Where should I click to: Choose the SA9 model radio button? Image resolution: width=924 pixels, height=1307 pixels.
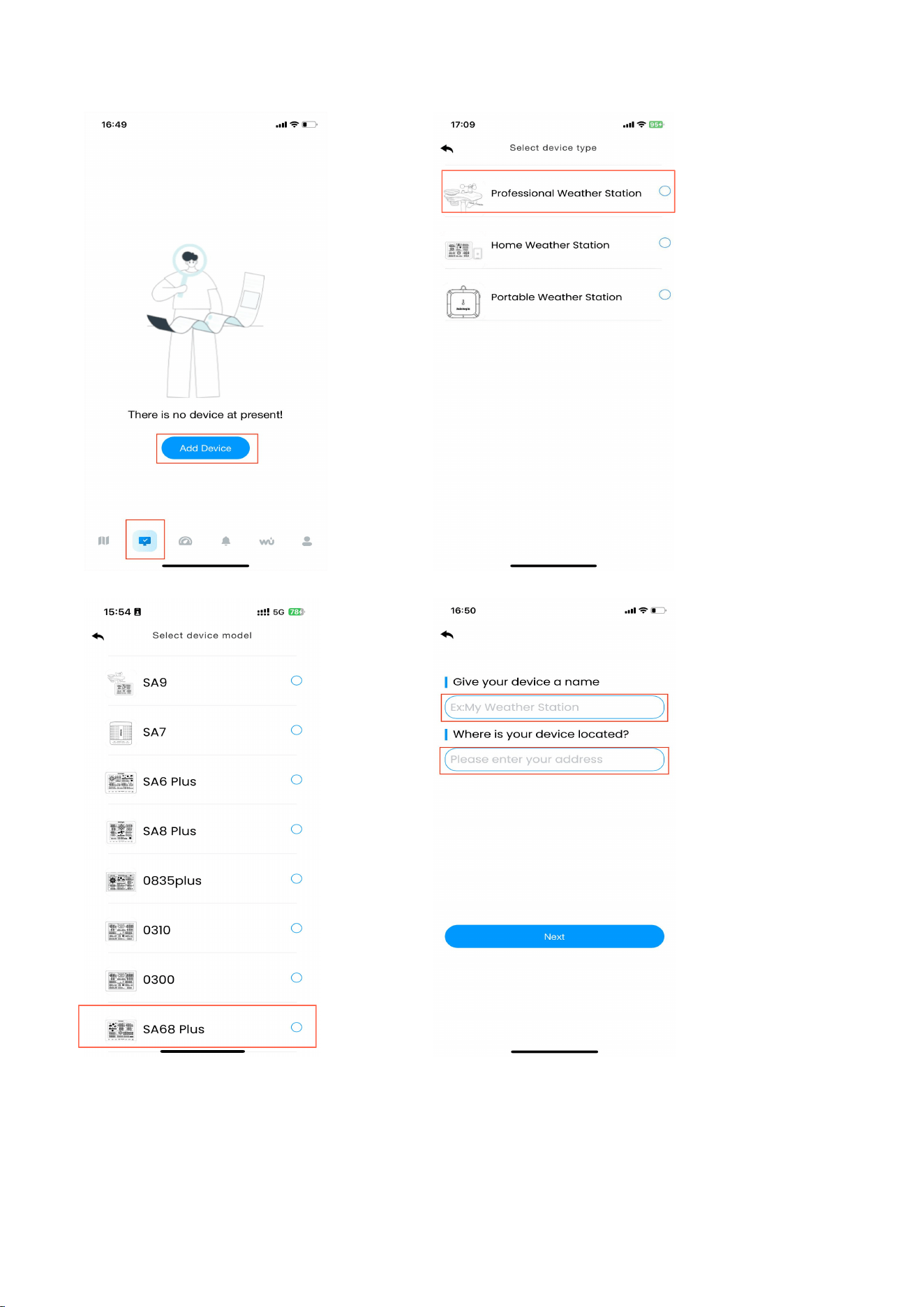click(297, 681)
